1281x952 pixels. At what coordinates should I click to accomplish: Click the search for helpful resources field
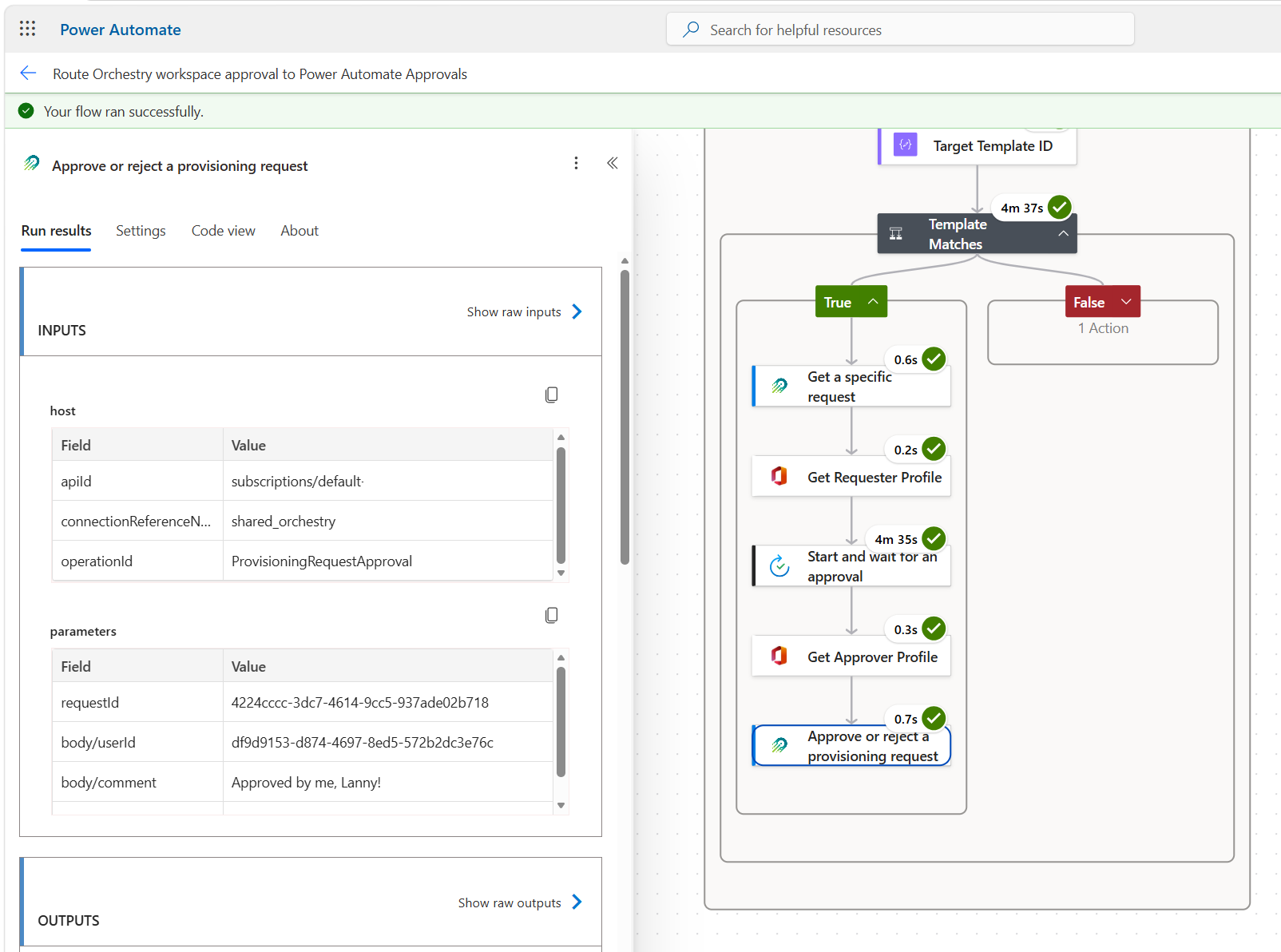(x=900, y=30)
